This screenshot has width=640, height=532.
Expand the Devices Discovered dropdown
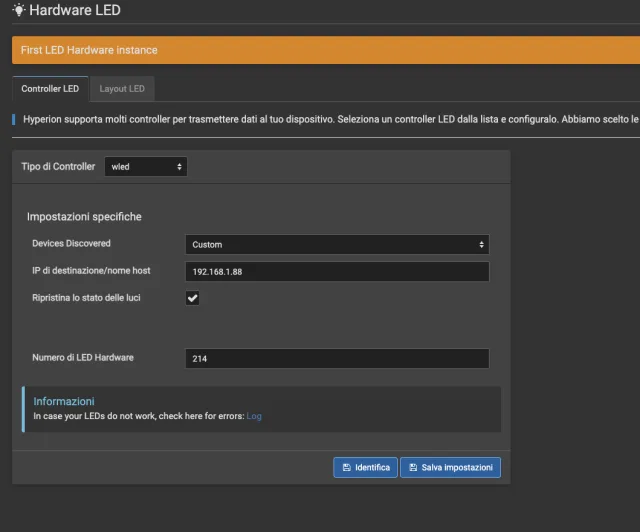[x=337, y=244]
